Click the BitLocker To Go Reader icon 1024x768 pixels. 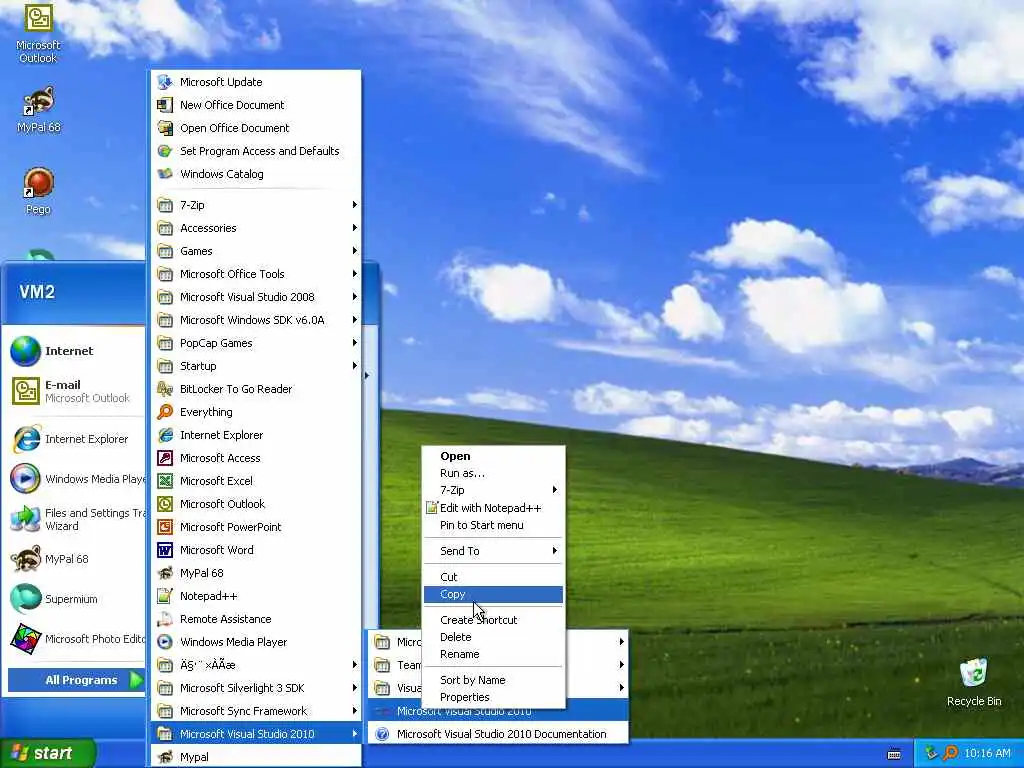point(165,389)
